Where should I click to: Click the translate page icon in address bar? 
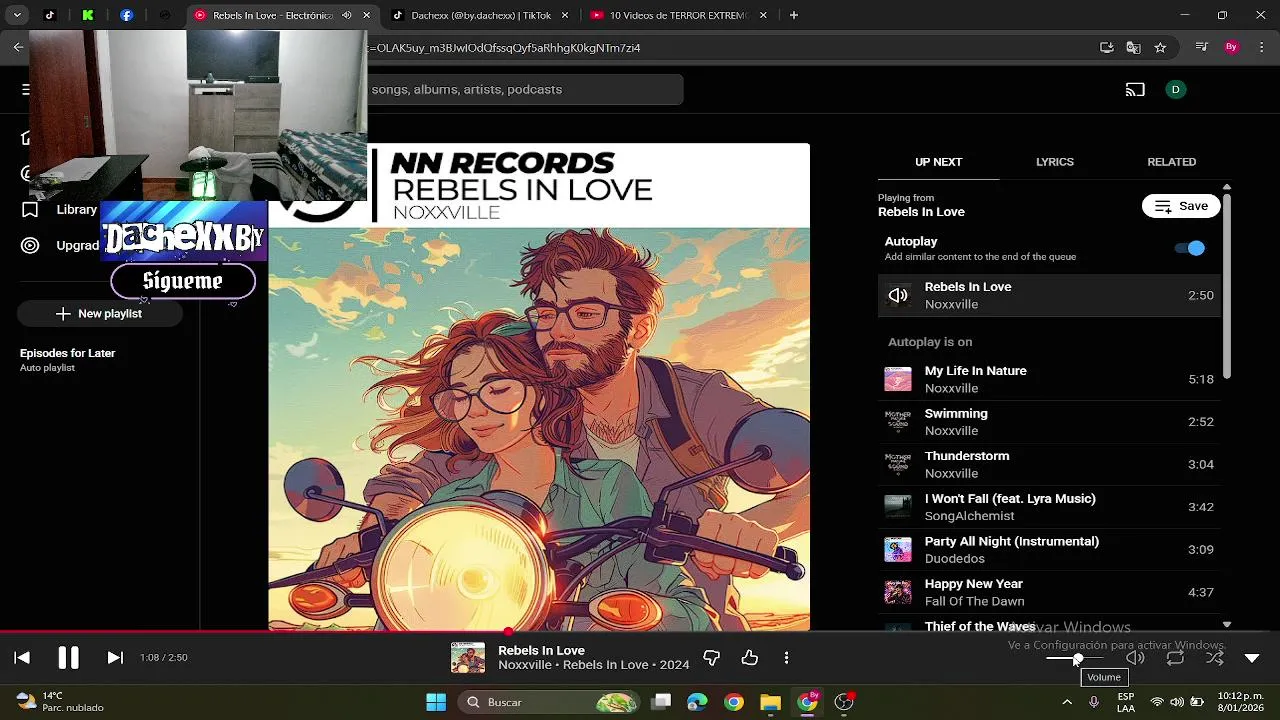tap(1133, 47)
